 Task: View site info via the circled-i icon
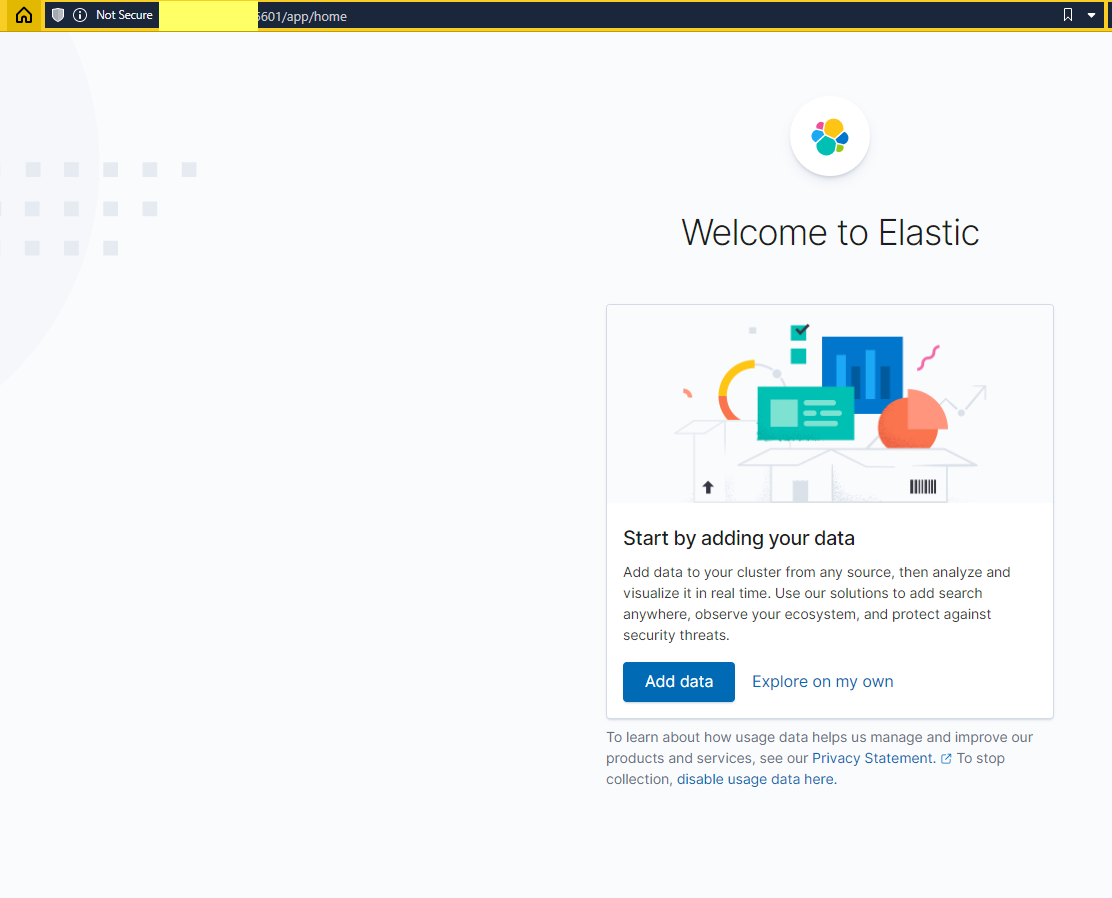pos(80,15)
